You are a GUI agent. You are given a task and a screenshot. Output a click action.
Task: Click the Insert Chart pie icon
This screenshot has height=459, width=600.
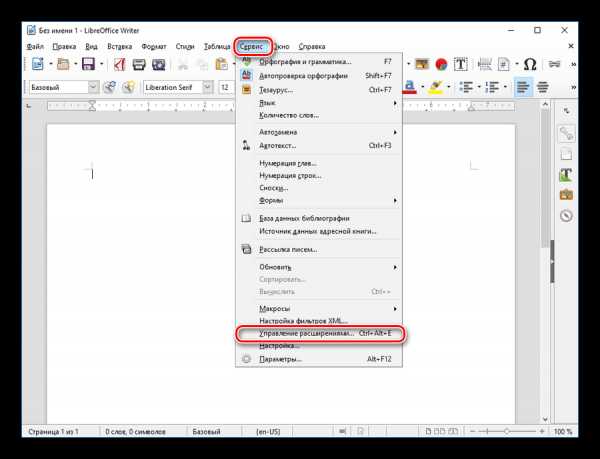[x=441, y=64]
